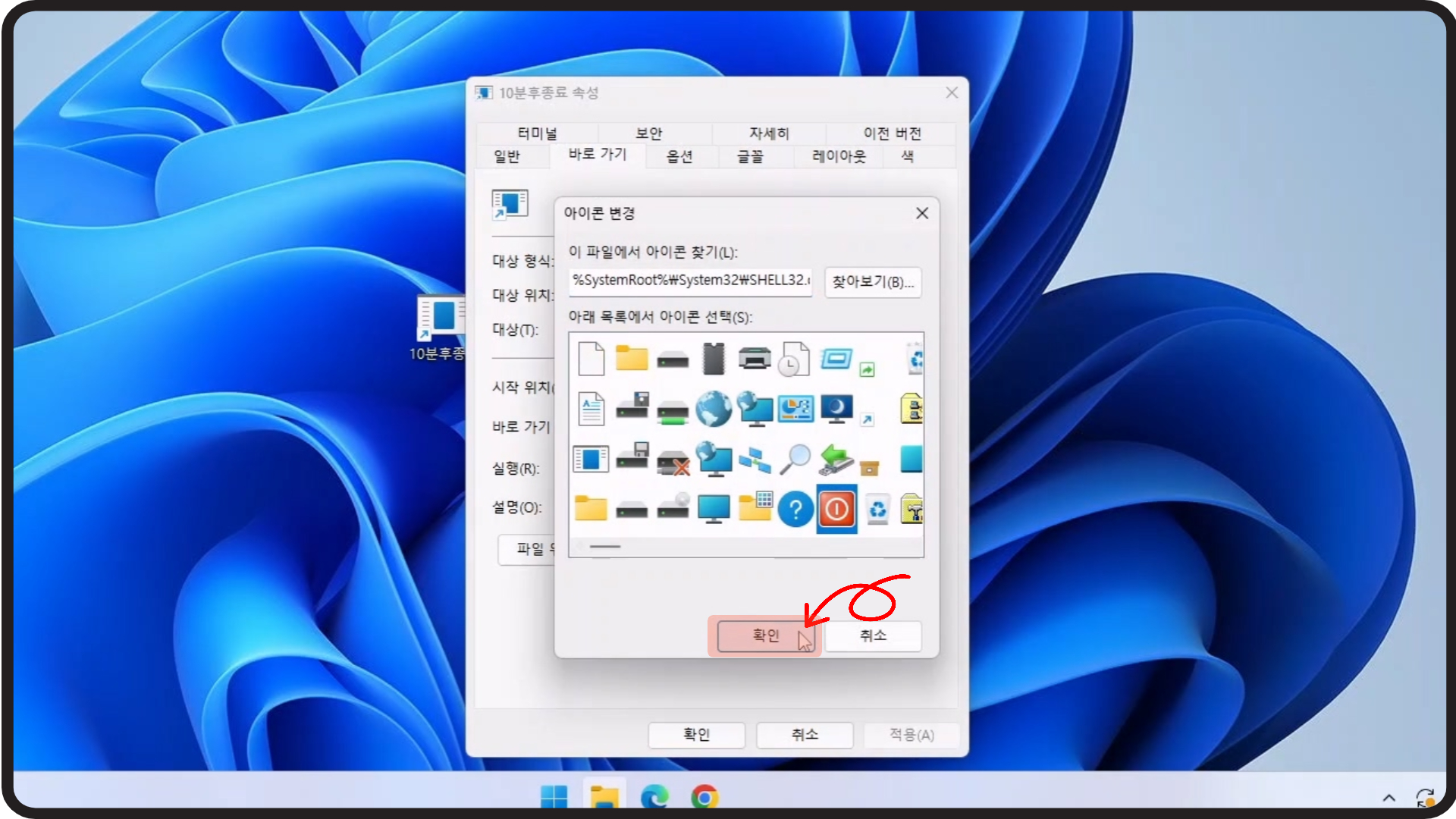Image resolution: width=1456 pixels, height=819 pixels.
Task: Click 취소 in the icon change dialog
Action: 873,635
